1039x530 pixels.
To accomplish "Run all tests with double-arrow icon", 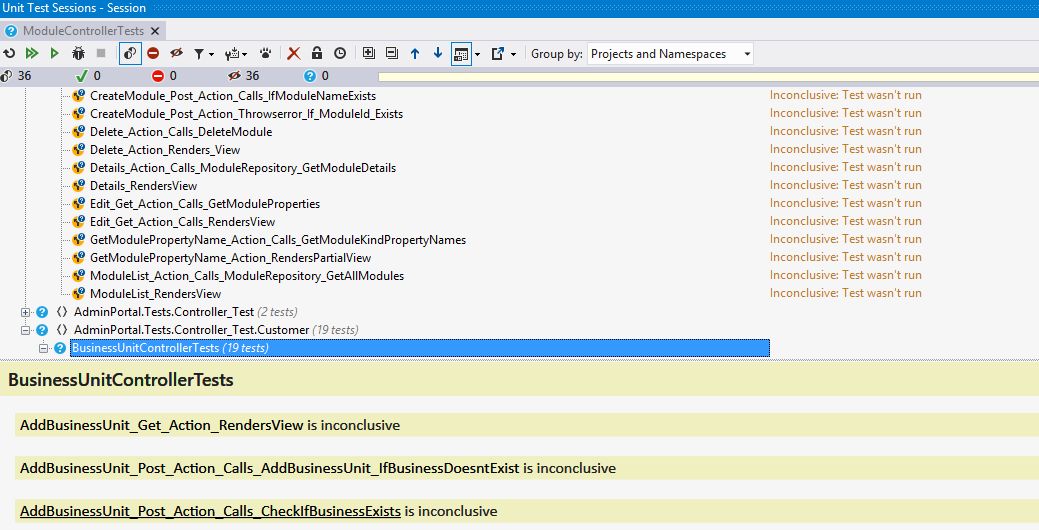I will pyautogui.click(x=32, y=54).
